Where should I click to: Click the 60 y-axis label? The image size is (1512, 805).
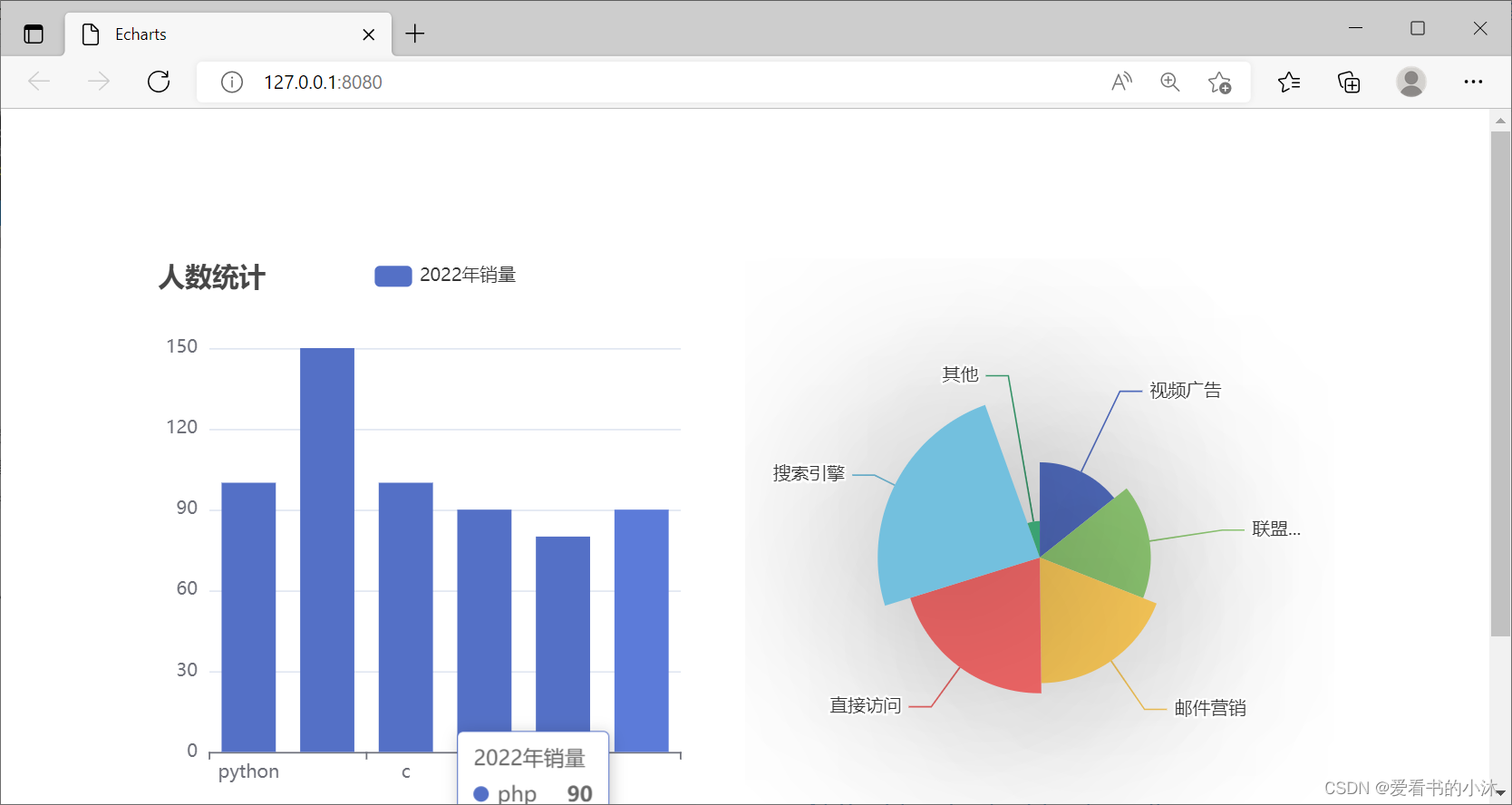coord(187,589)
